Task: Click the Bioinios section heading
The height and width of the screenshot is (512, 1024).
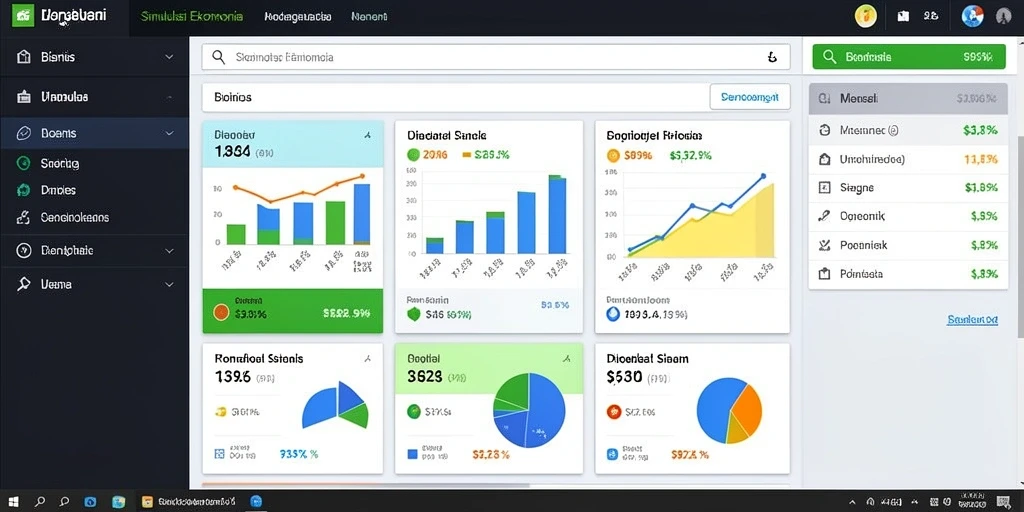Action: [x=233, y=97]
